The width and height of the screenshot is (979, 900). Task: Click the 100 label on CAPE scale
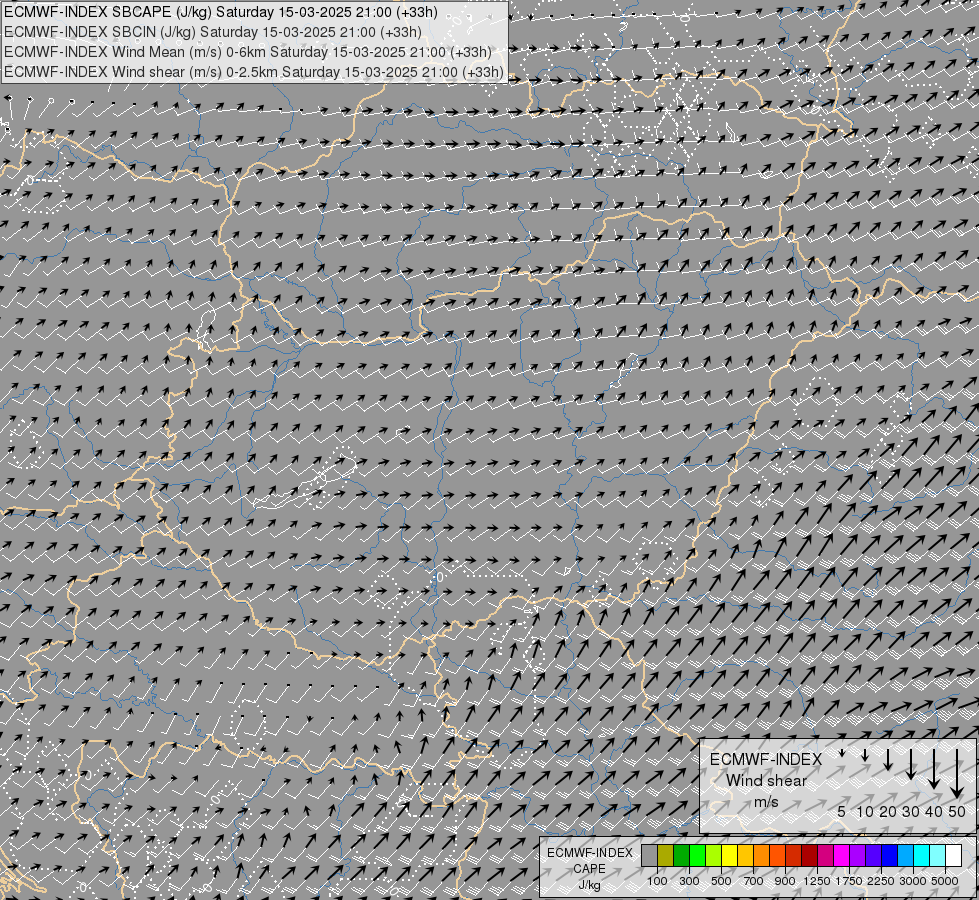[657, 881]
